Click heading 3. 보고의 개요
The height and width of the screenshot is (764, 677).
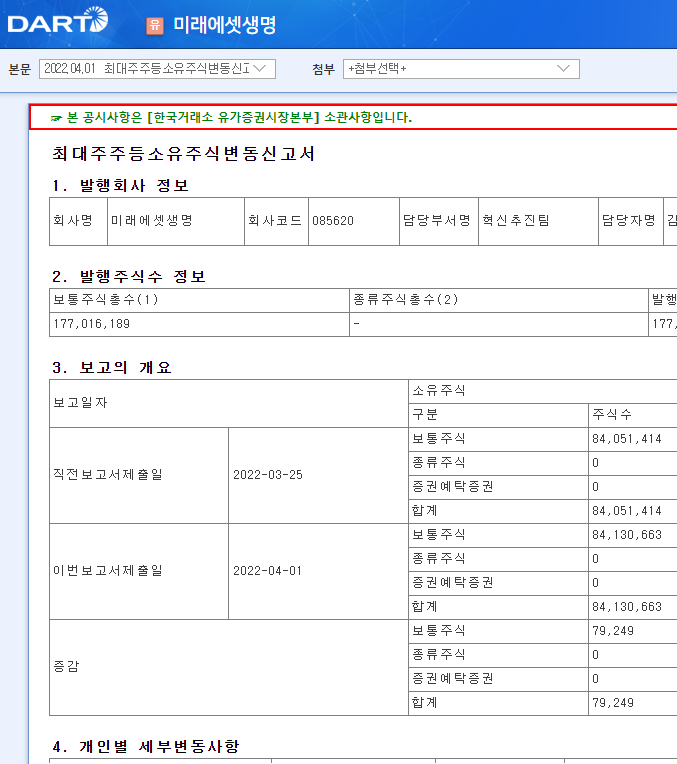(x=112, y=367)
